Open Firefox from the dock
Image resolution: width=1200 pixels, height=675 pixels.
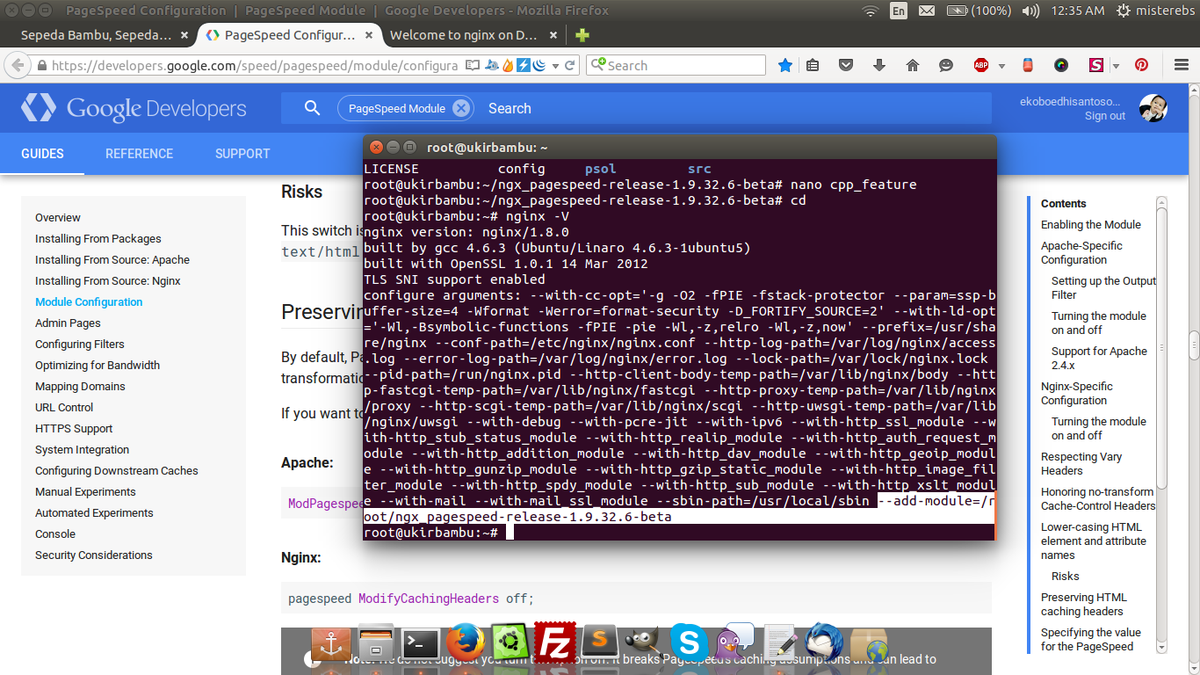(465, 642)
